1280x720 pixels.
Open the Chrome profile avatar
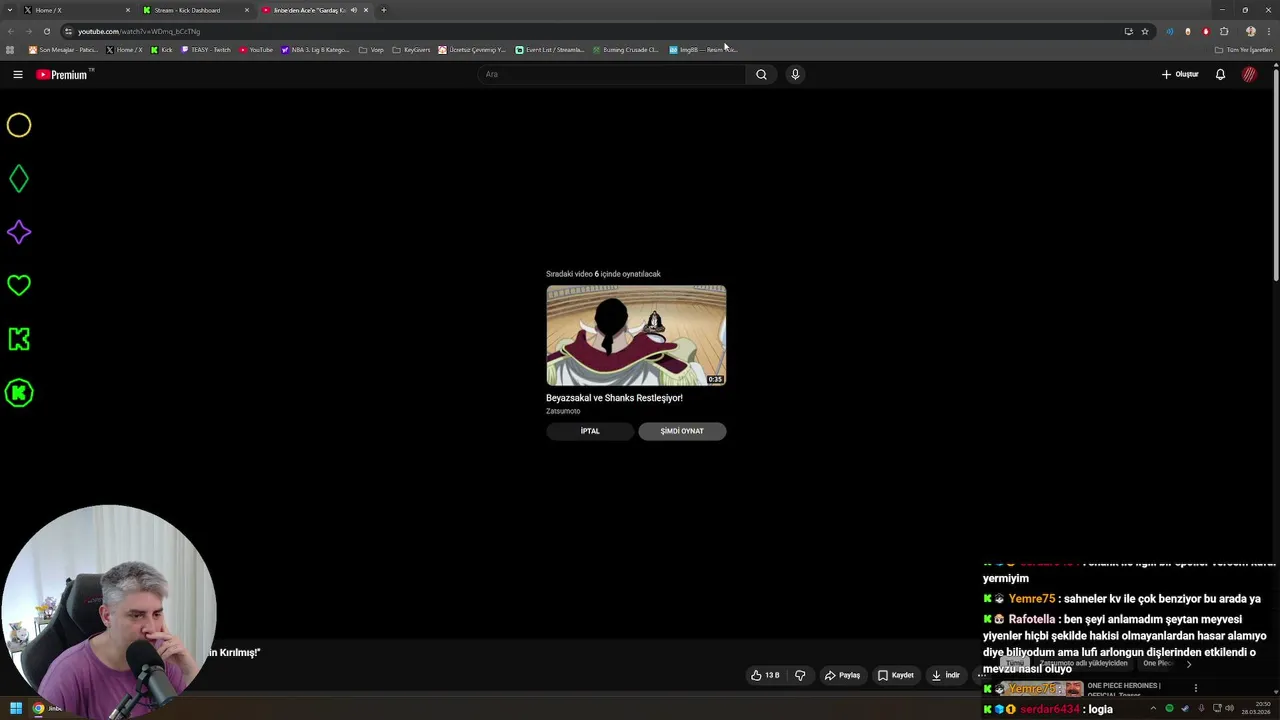[x=1250, y=31]
